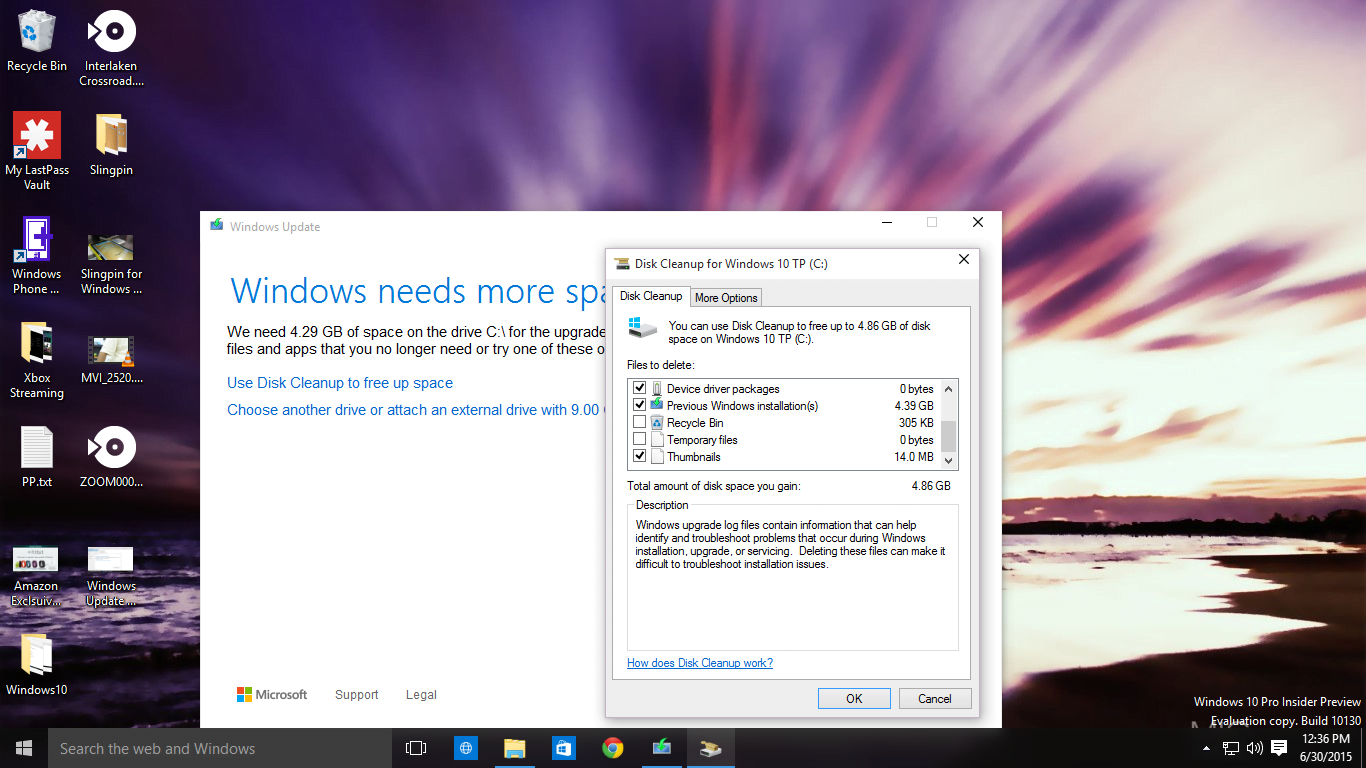
Task: Click the Microsoft logo in Windows Update
Action: (272, 695)
